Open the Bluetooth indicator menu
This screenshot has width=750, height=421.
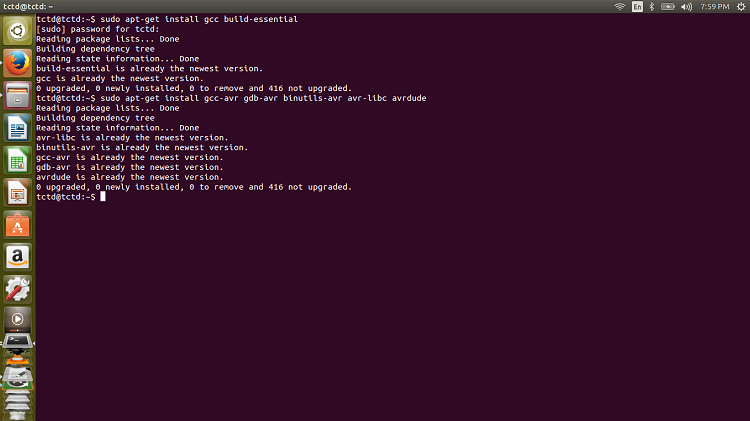coord(651,7)
